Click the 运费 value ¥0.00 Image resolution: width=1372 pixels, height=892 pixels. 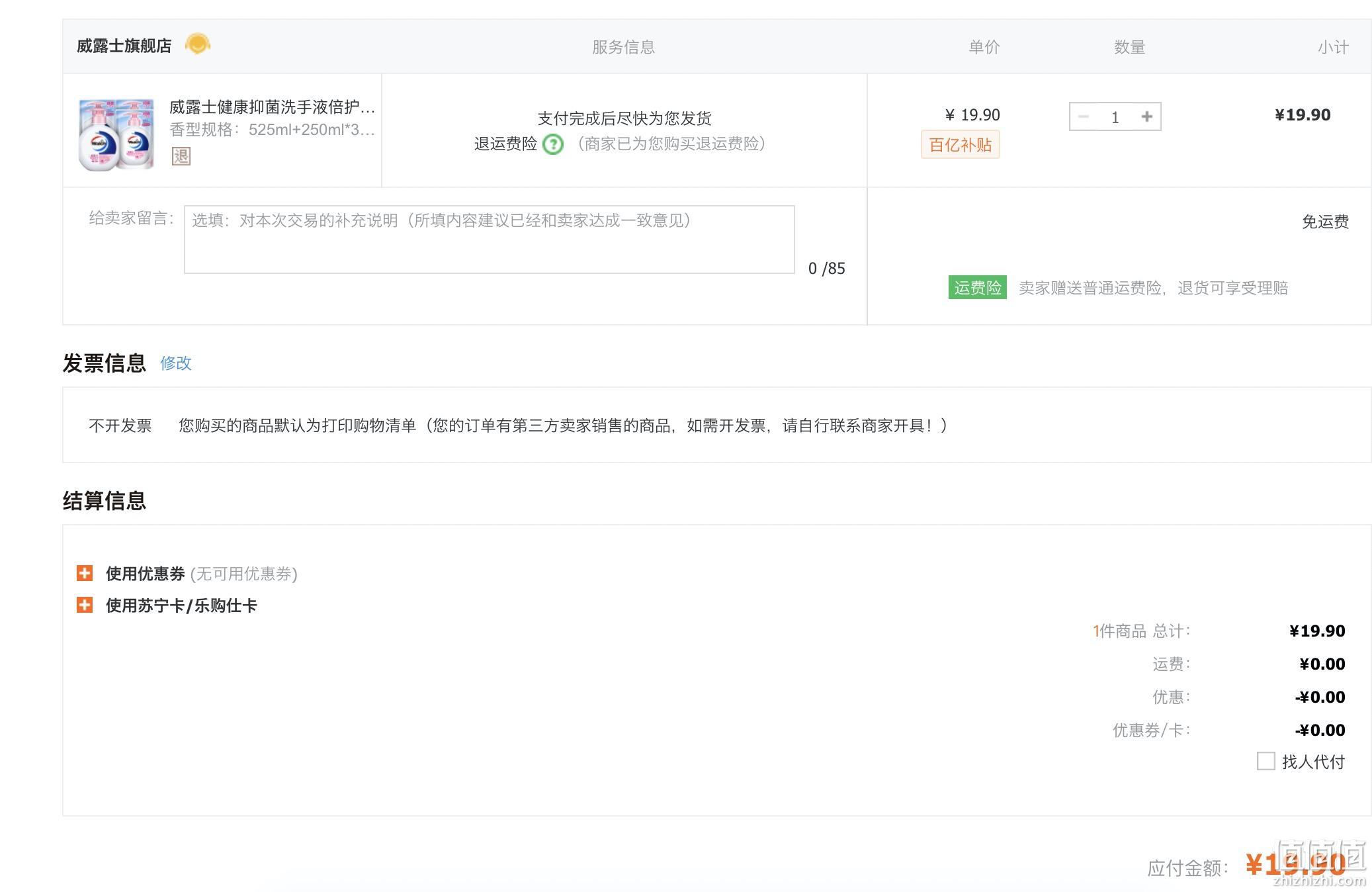(x=1322, y=664)
